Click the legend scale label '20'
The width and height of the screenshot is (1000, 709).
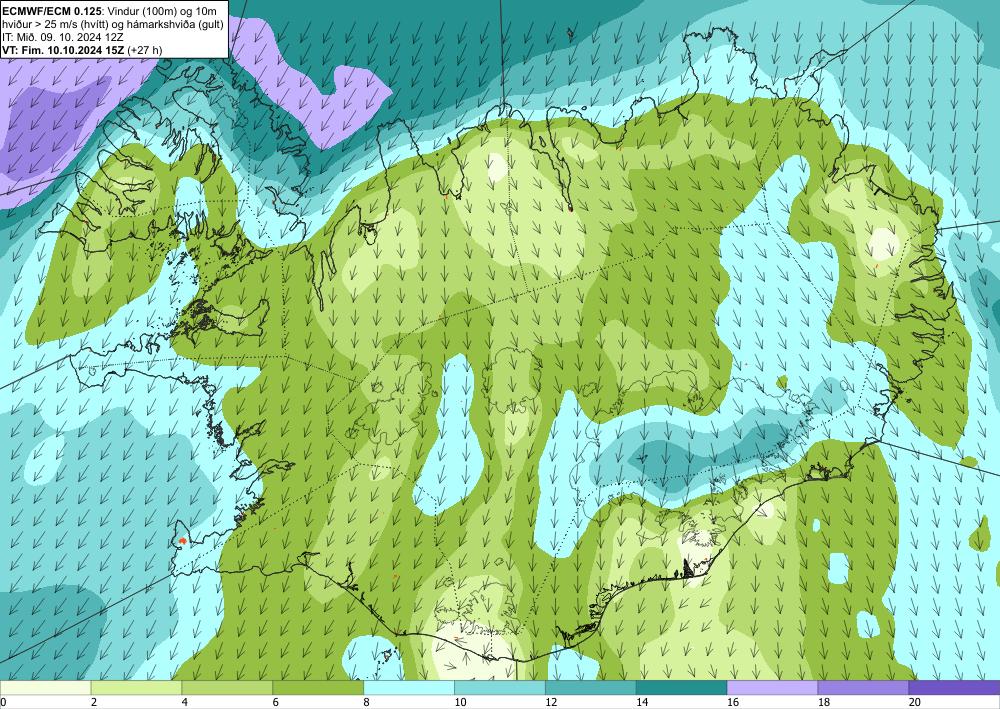[x=915, y=703]
